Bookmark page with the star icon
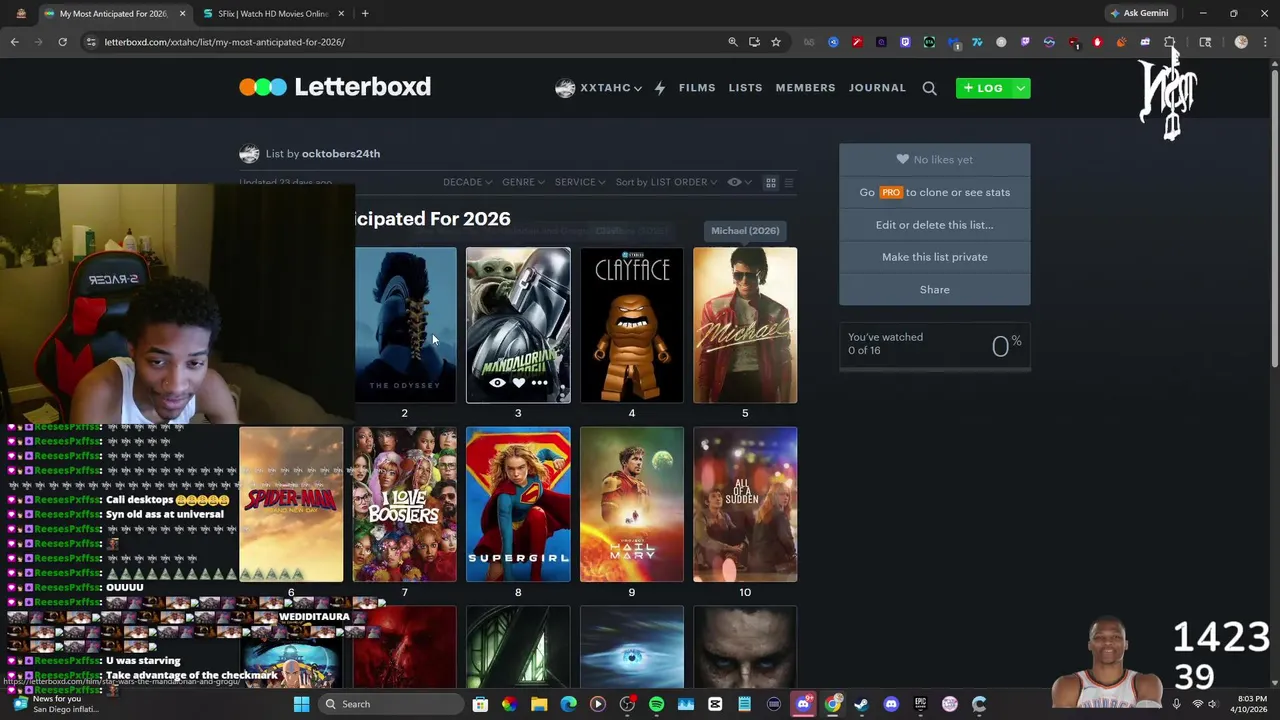 click(x=775, y=42)
